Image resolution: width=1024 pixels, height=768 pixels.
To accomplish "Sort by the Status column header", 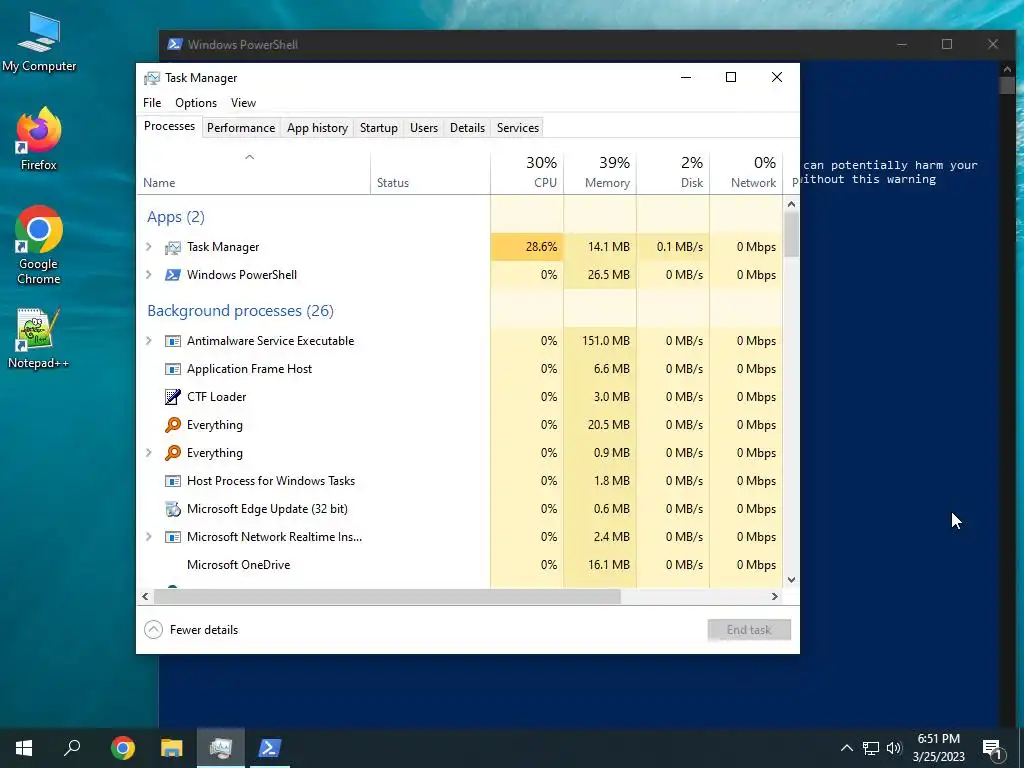I will tap(430, 172).
